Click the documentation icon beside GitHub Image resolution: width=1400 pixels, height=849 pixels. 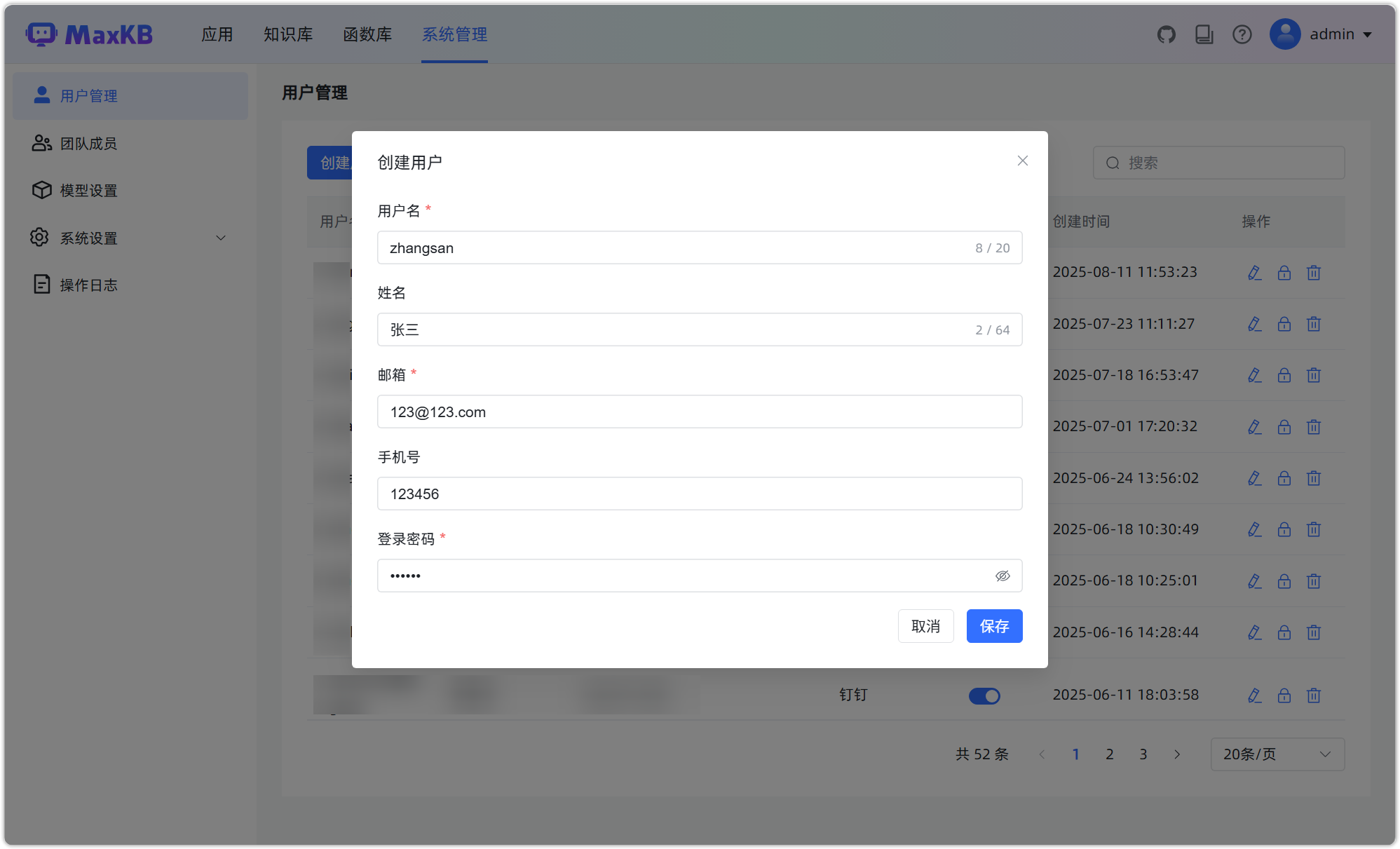pyautogui.click(x=1204, y=34)
